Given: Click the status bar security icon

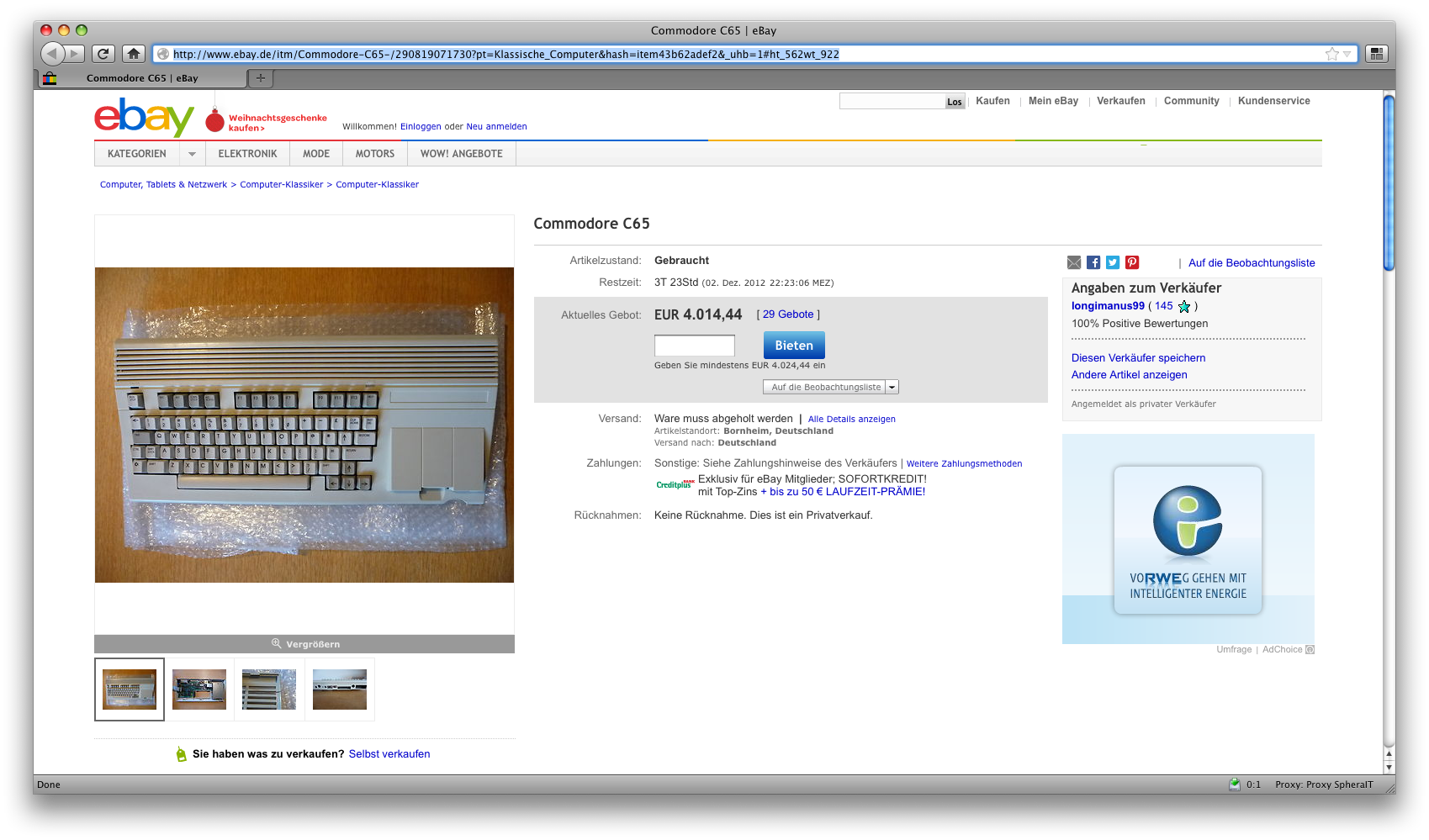Looking at the screenshot, I should click(x=1234, y=785).
